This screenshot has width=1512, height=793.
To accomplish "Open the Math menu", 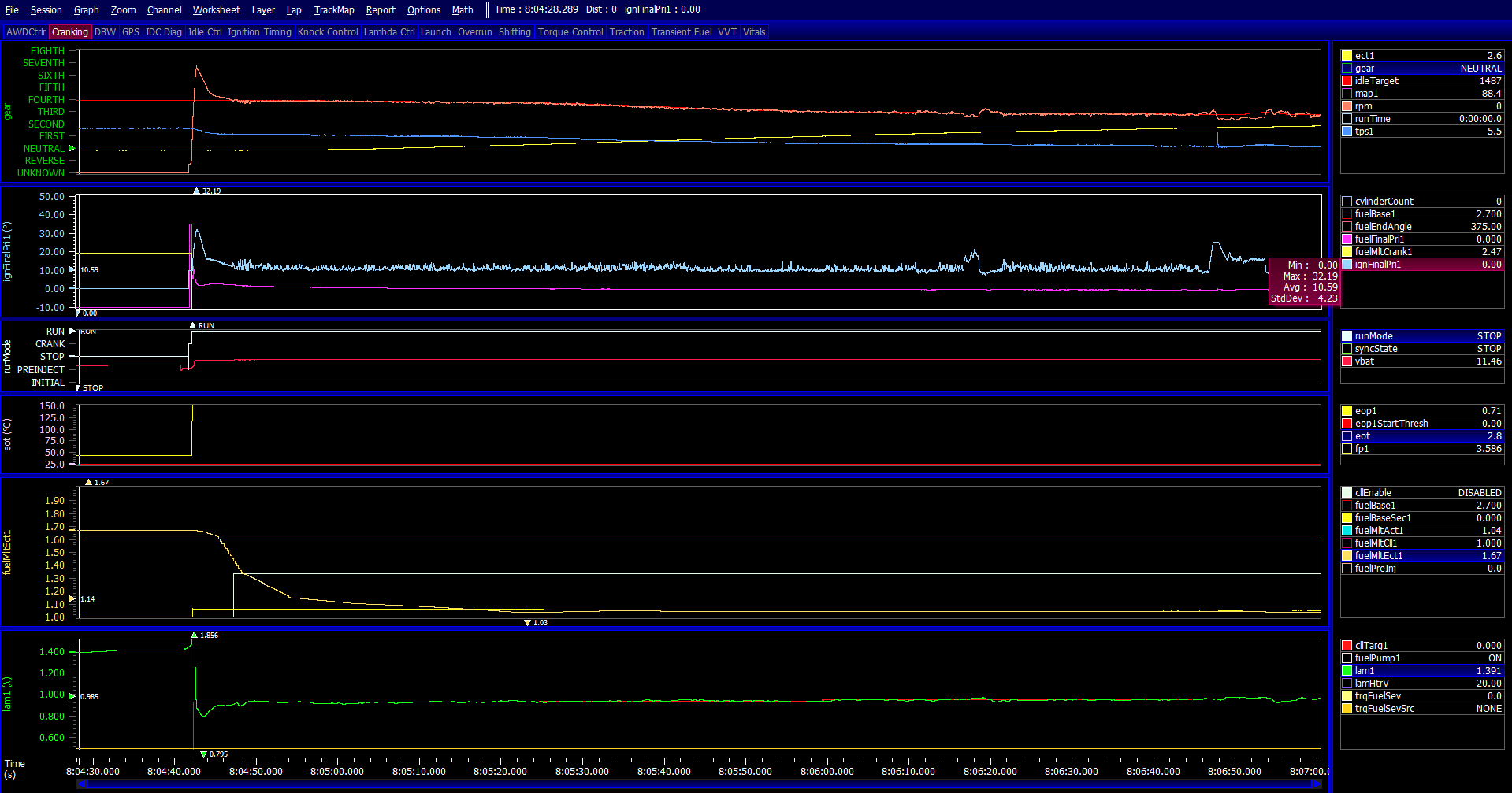I will (463, 9).
